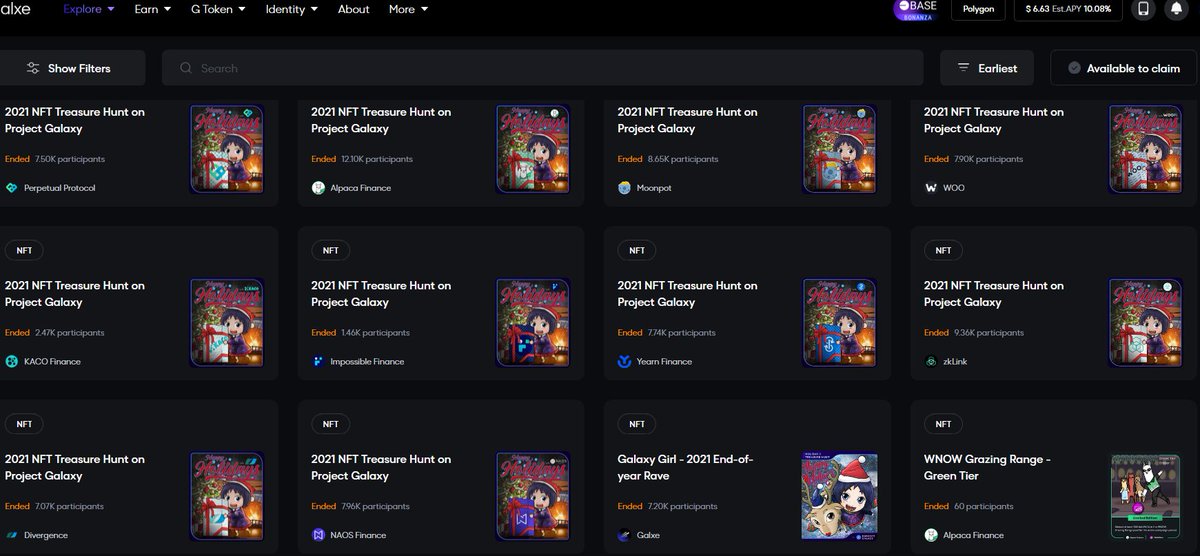Open WNOW Grazing Range - Green Tier title

[x=987, y=467]
